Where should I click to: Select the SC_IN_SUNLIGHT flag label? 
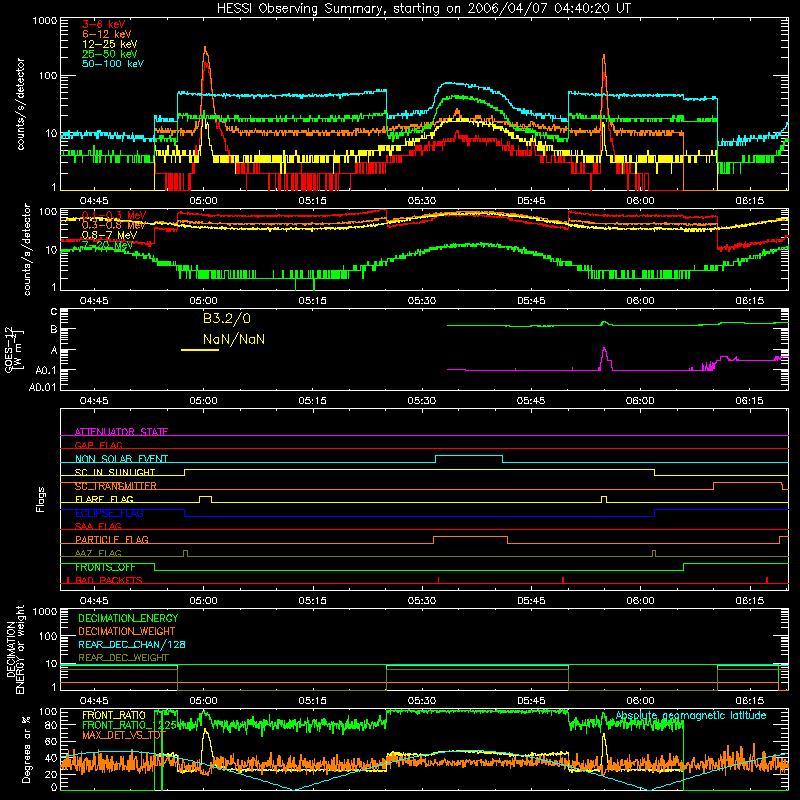[115, 472]
